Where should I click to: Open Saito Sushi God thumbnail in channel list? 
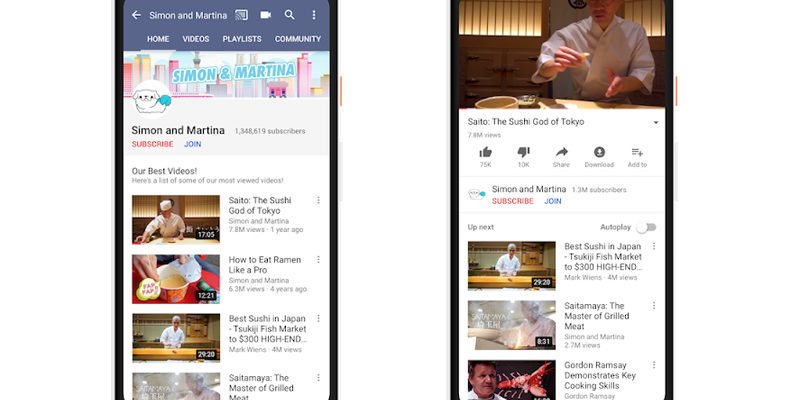click(x=176, y=219)
